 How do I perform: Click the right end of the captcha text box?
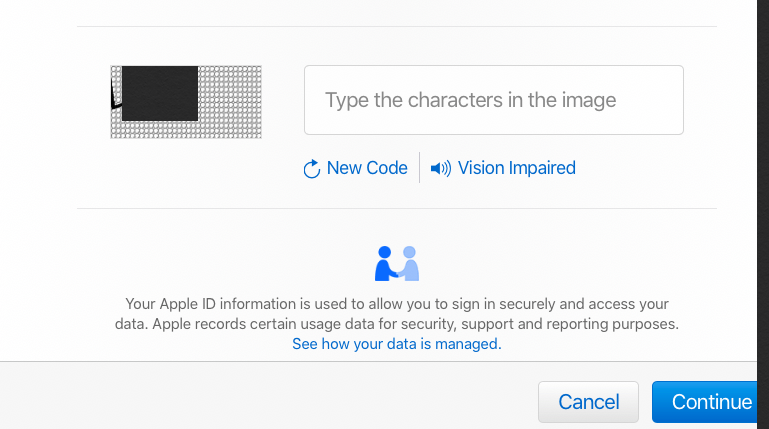pyautogui.click(x=665, y=100)
